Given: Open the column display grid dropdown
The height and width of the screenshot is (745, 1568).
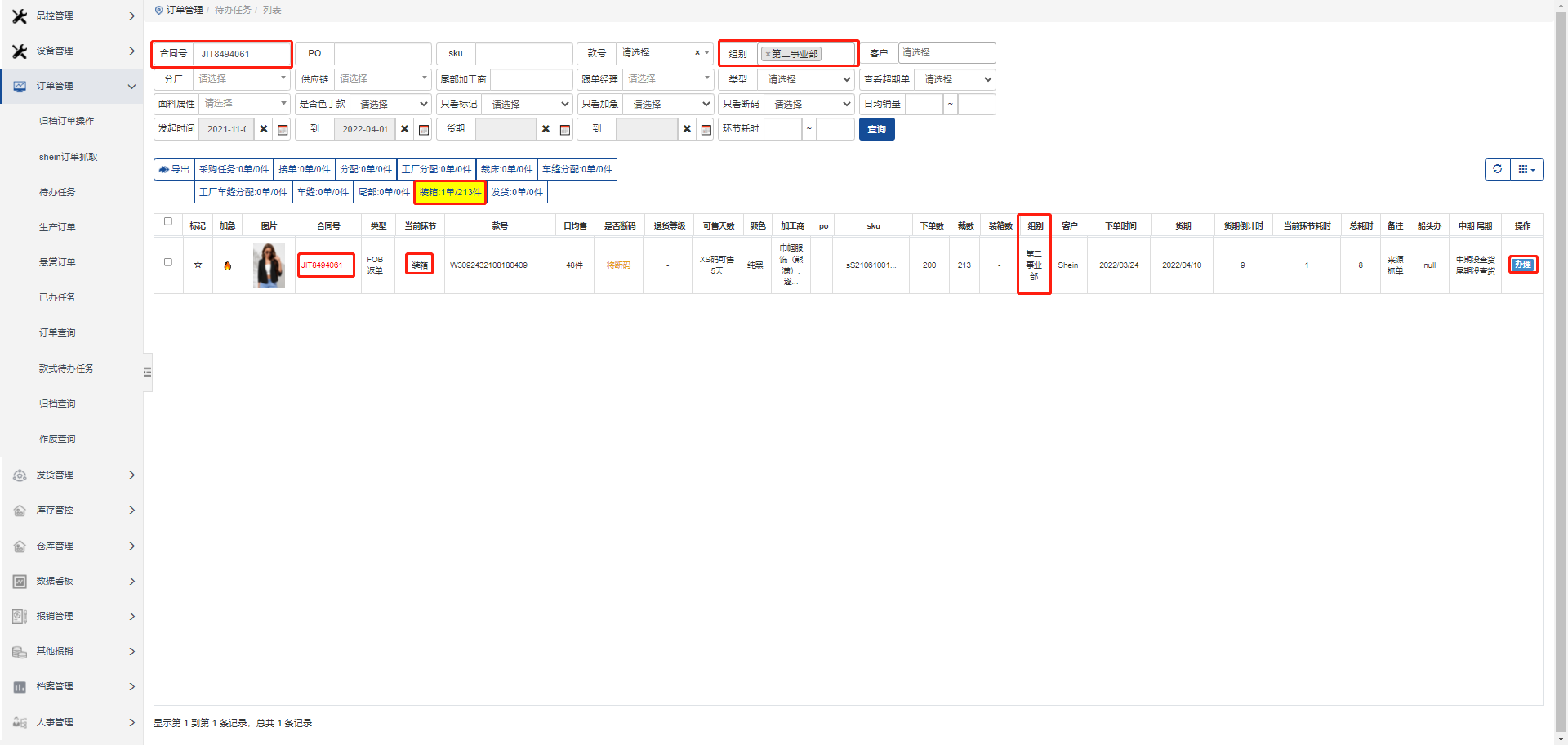Looking at the screenshot, I should coord(1526,169).
